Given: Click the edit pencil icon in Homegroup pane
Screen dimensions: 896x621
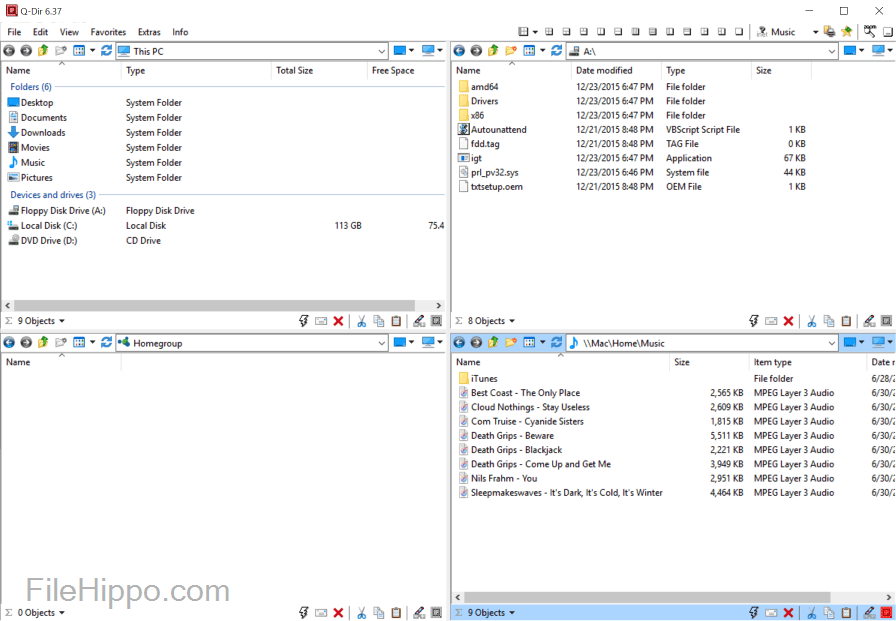Looking at the screenshot, I should click(419, 613).
